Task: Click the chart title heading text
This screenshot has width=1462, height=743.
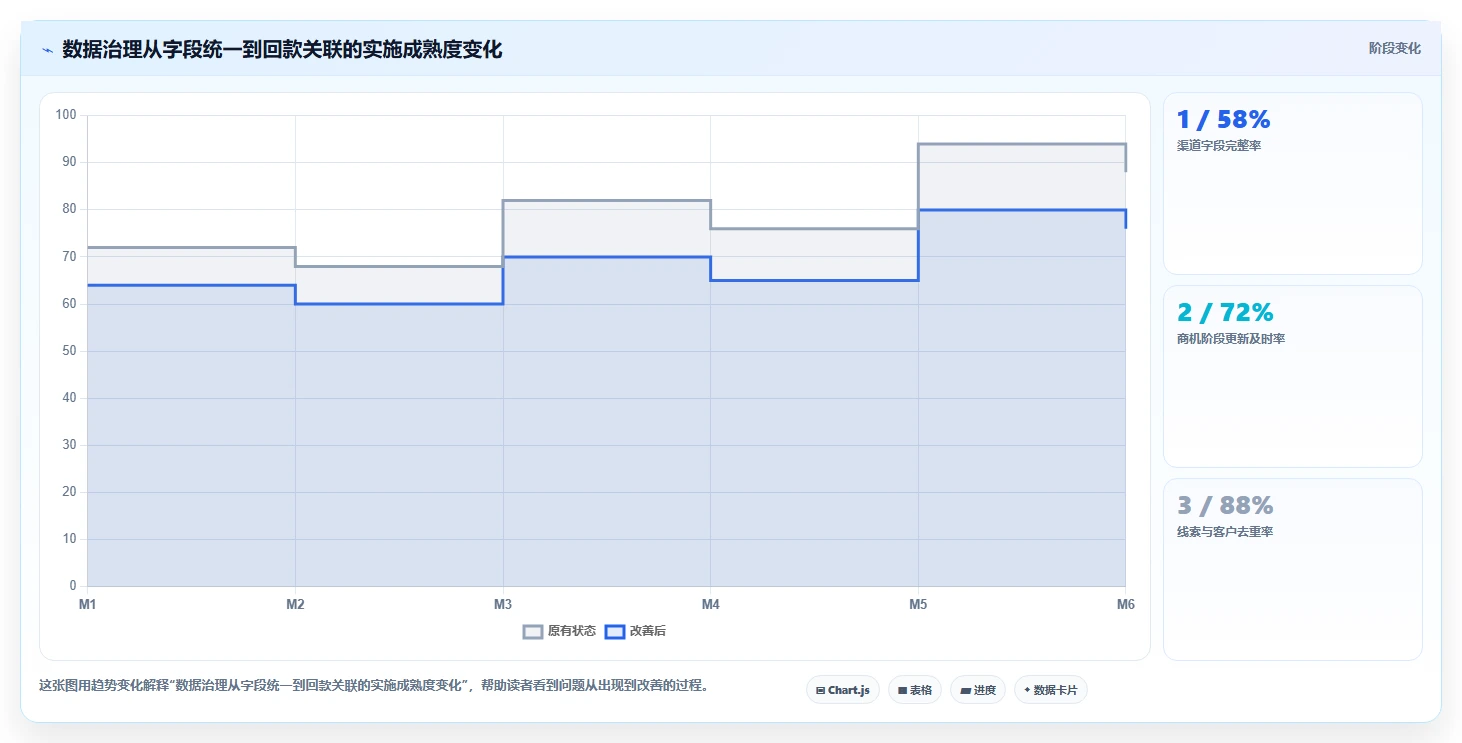Action: pyautogui.click(x=282, y=49)
